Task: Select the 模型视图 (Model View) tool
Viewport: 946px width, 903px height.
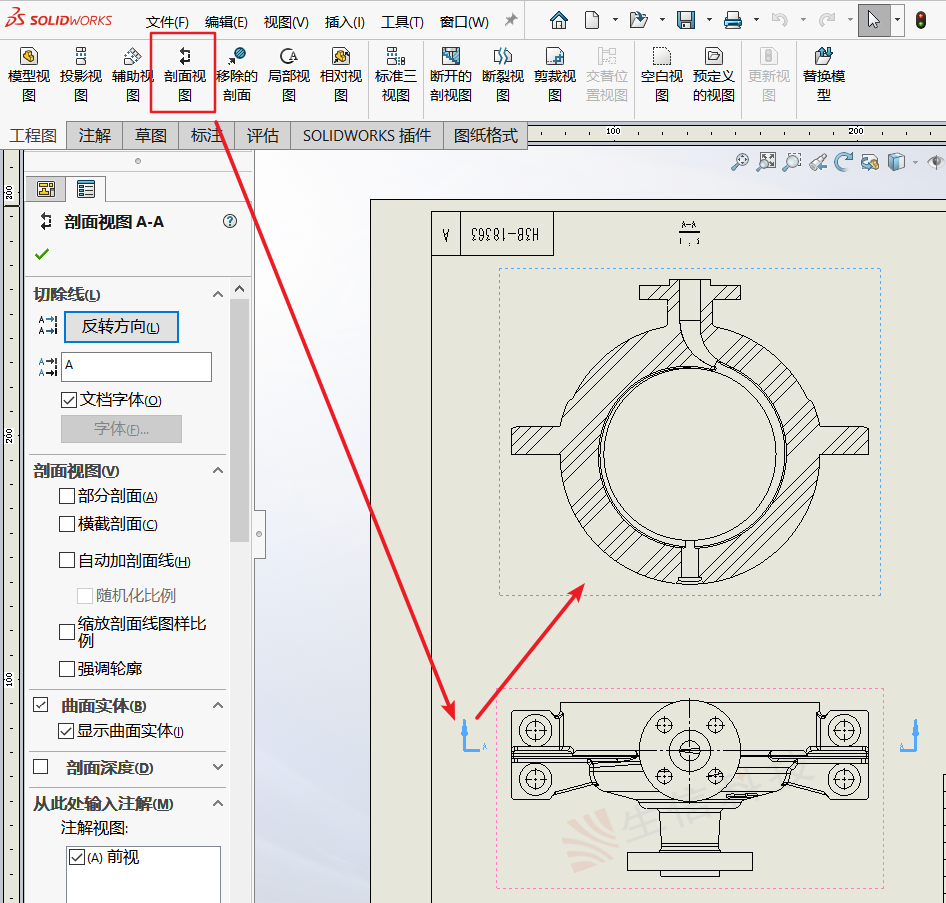Action: pos(28,75)
